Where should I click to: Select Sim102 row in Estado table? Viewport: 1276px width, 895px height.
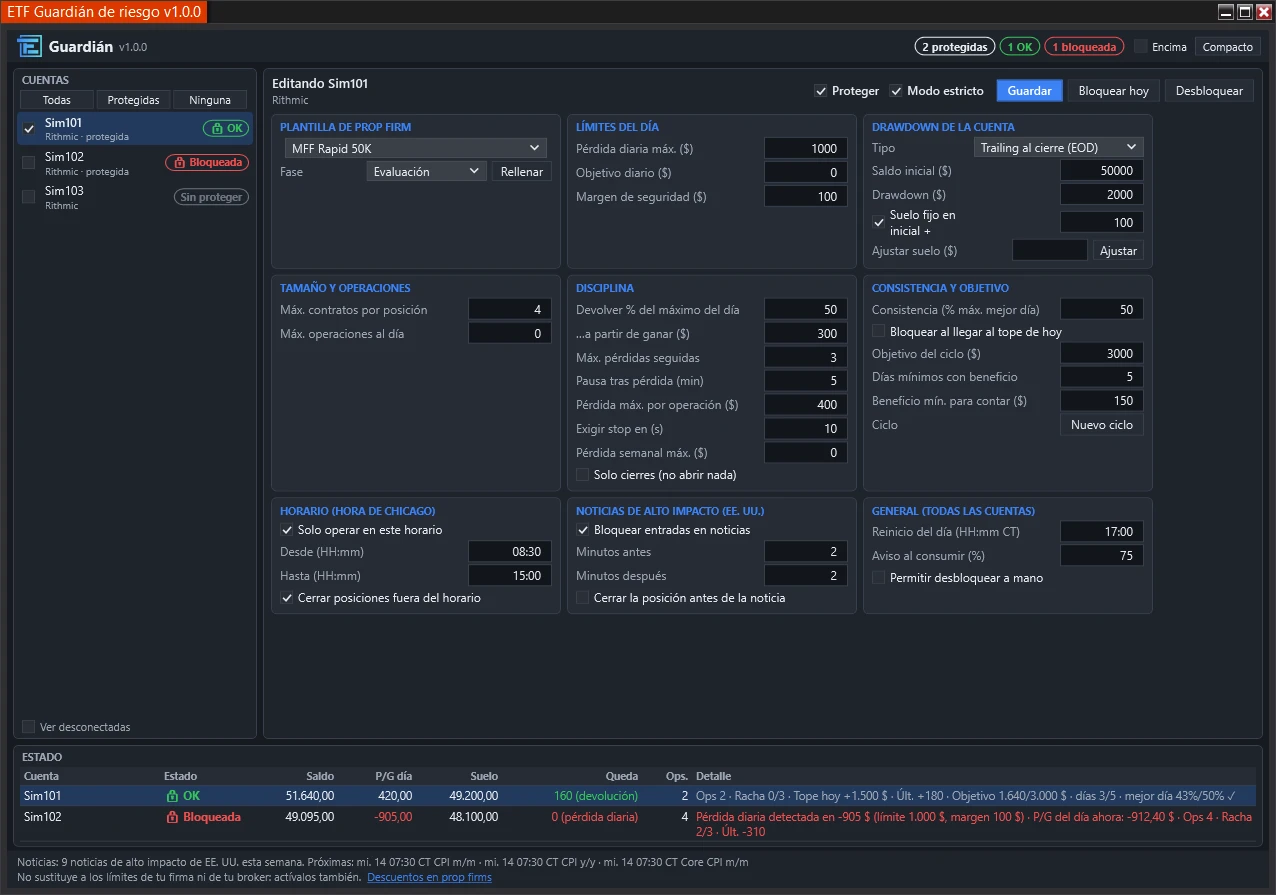click(x=638, y=824)
